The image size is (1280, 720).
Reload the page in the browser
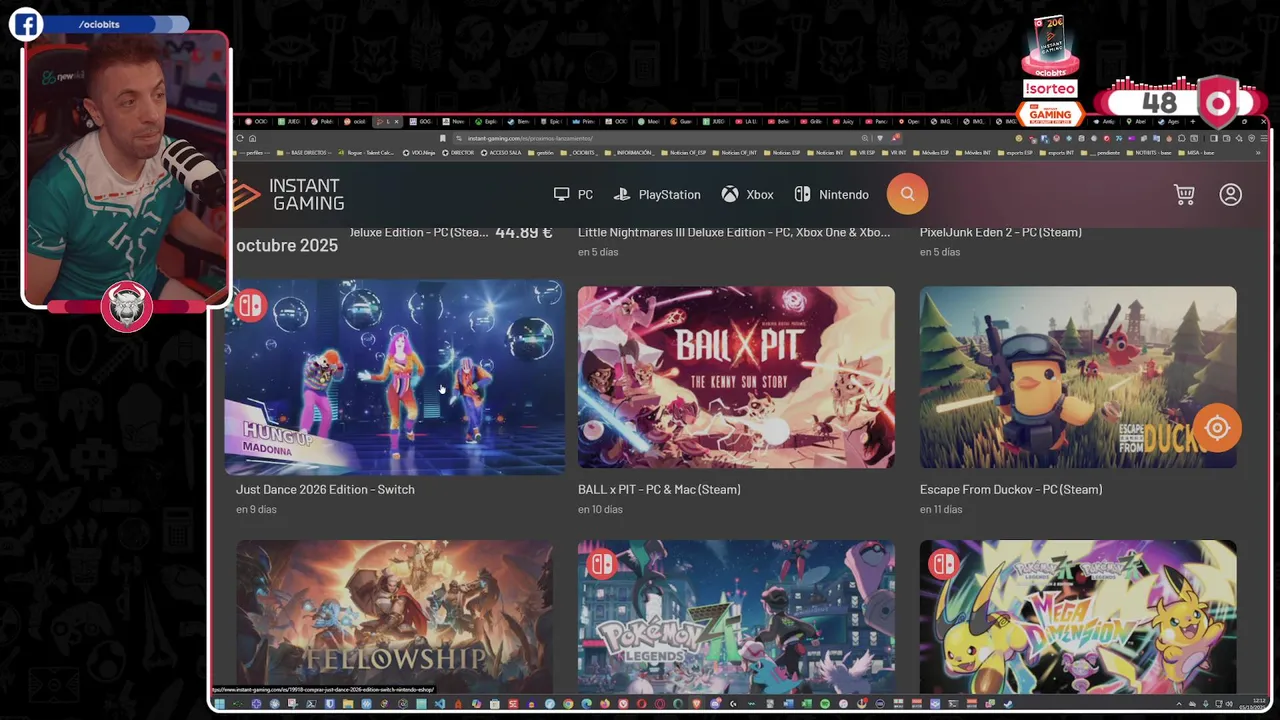[240, 138]
